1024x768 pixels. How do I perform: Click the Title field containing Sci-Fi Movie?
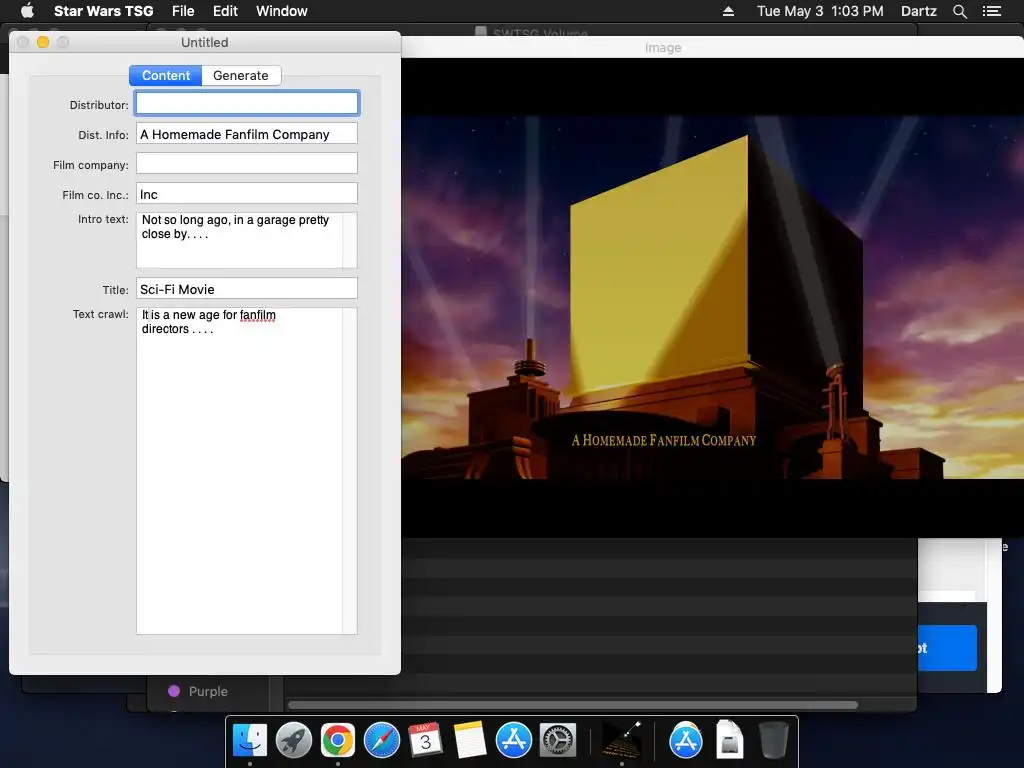coord(247,289)
